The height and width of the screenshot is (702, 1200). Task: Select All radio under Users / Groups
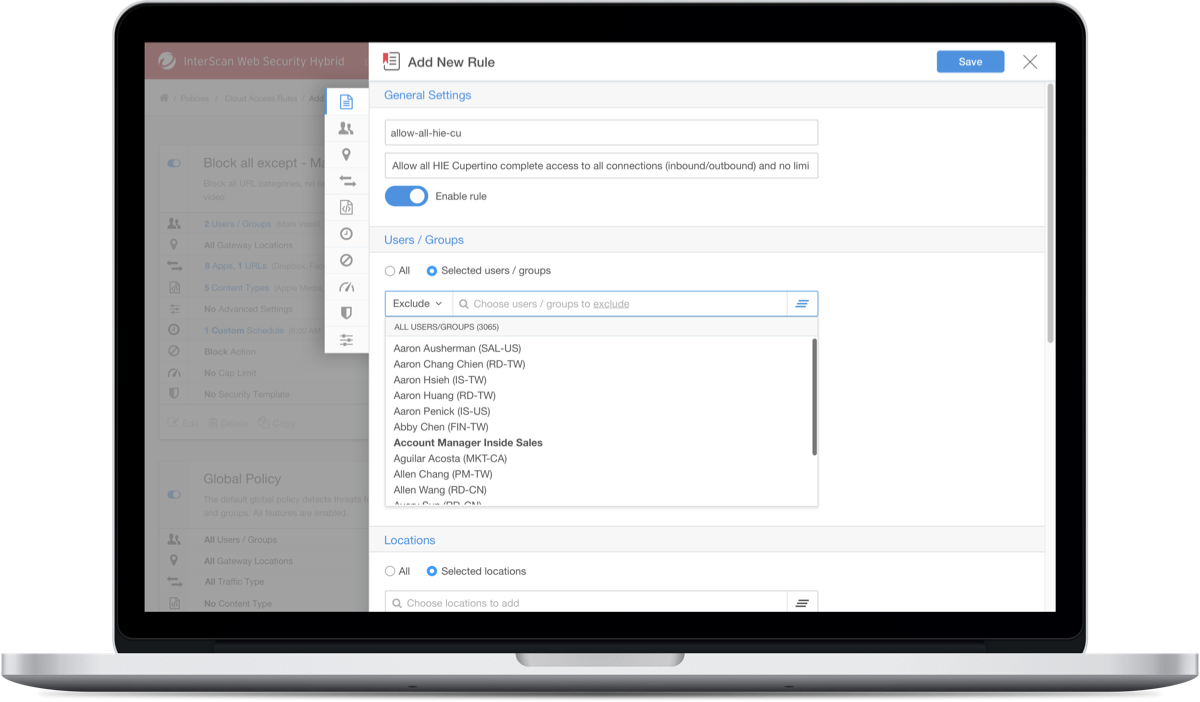coord(390,271)
